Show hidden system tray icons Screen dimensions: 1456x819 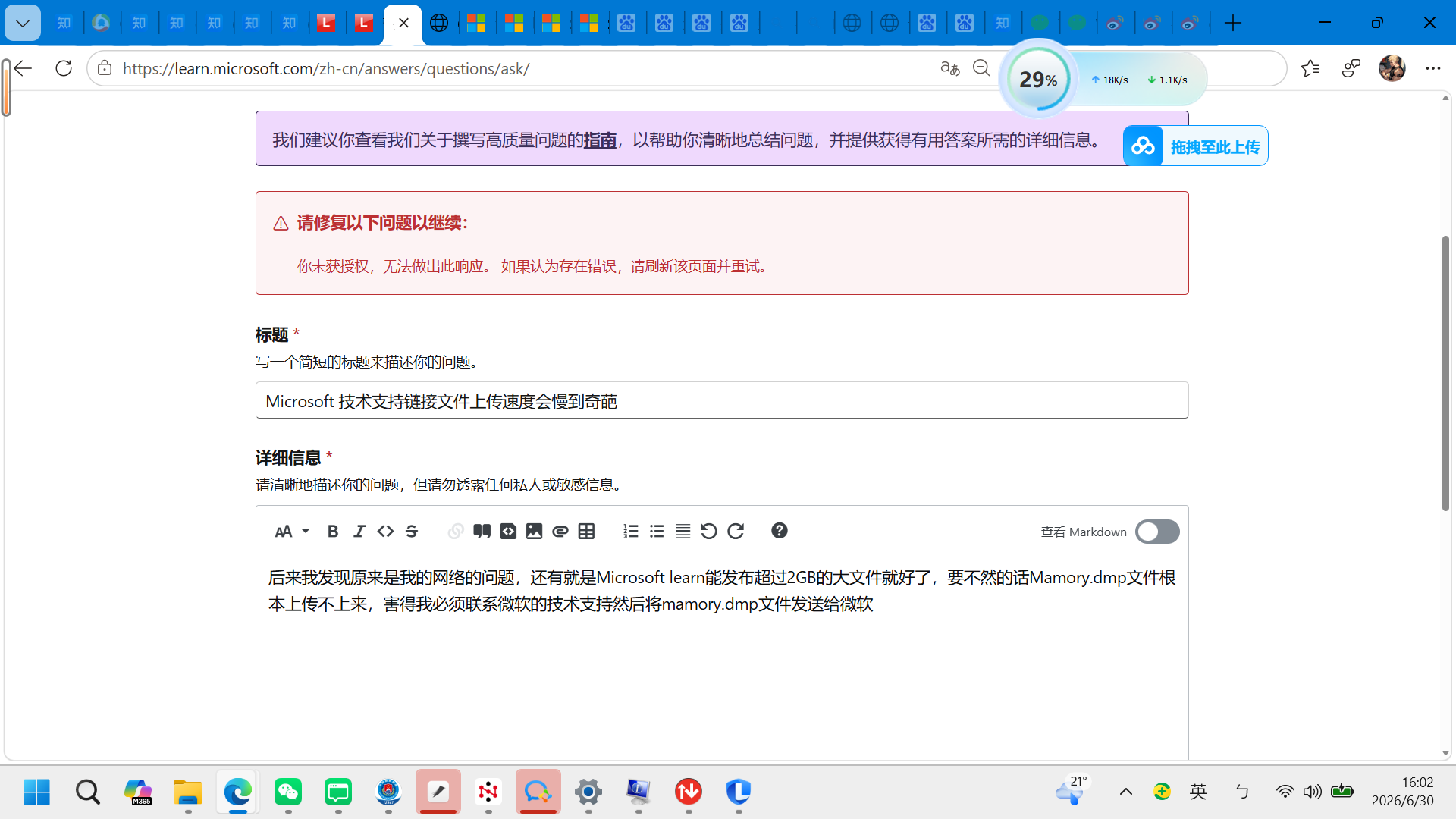[1126, 792]
